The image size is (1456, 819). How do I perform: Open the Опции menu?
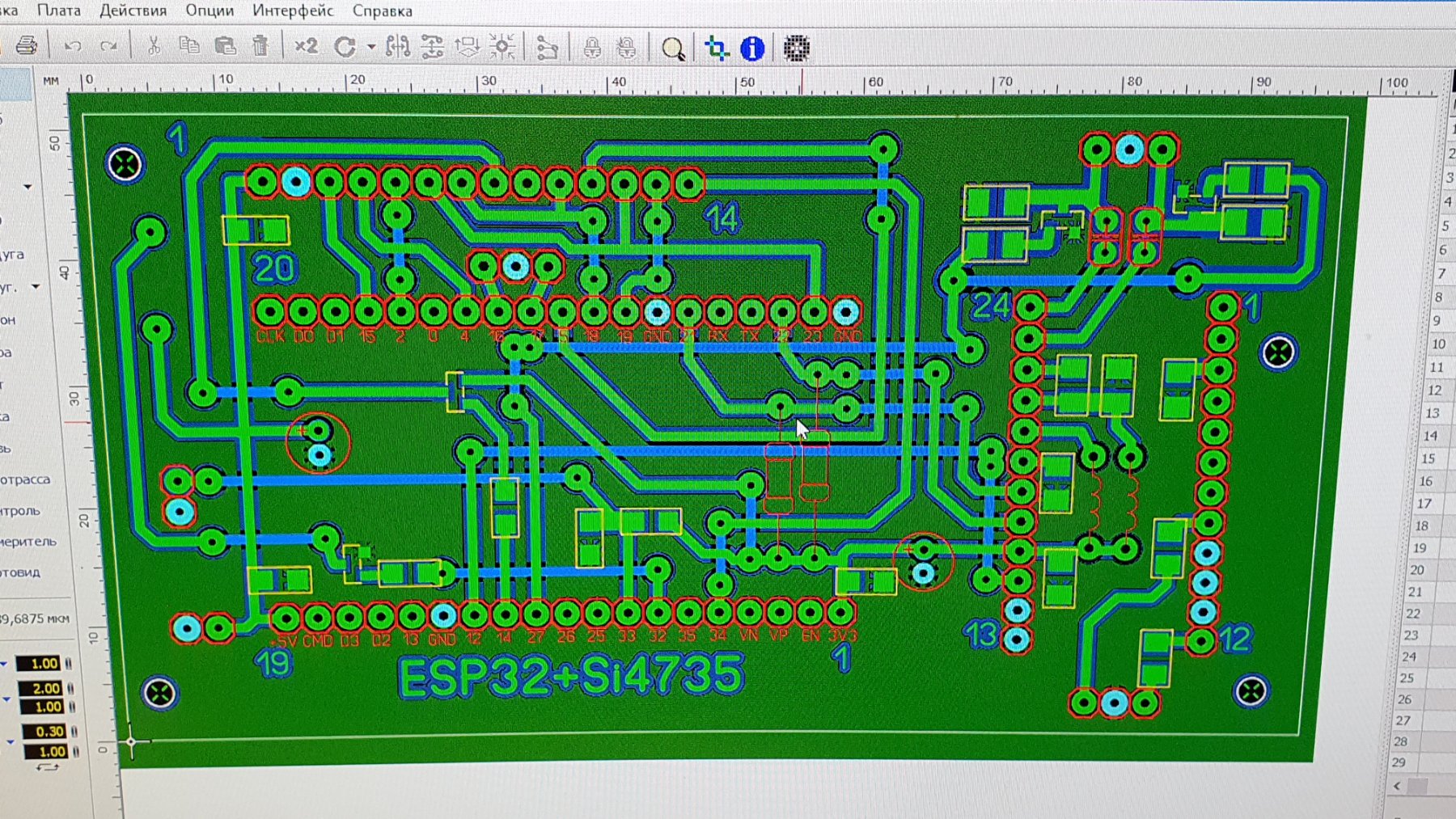(x=210, y=11)
